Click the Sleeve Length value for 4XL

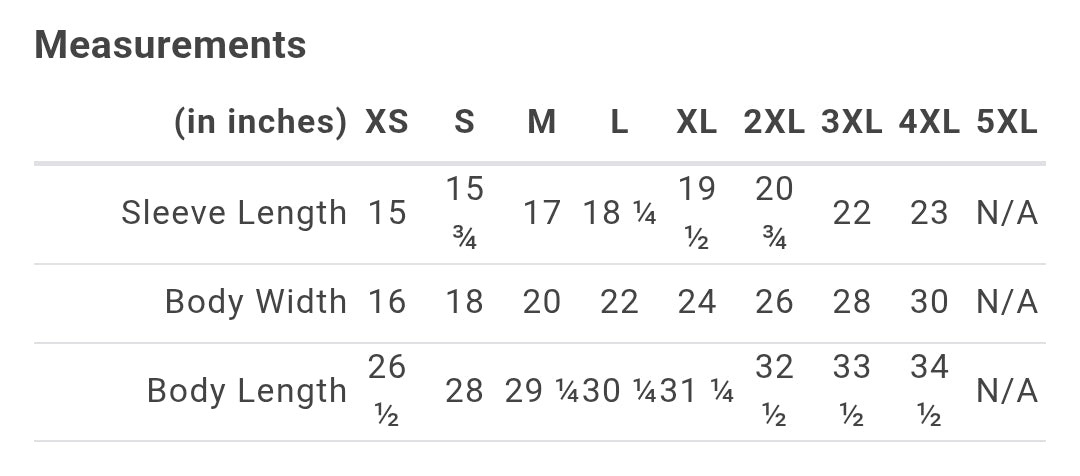point(929,213)
